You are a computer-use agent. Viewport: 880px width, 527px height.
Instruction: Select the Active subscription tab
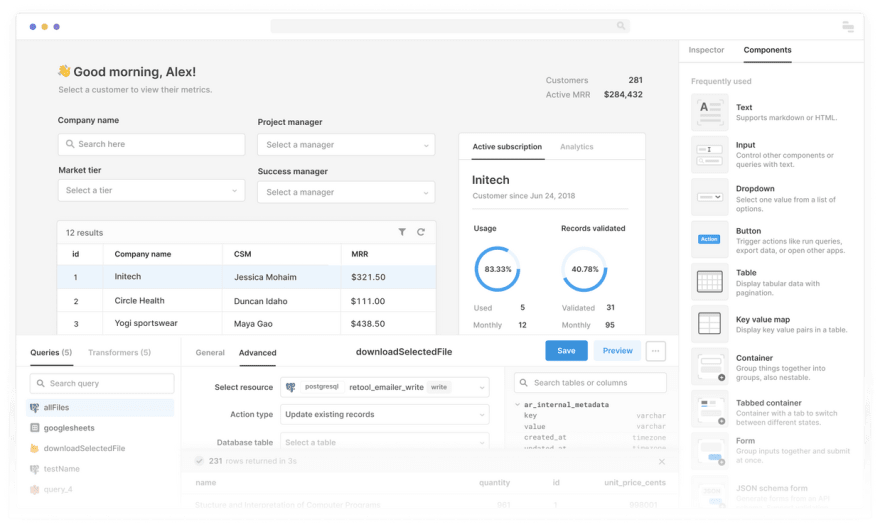point(507,146)
